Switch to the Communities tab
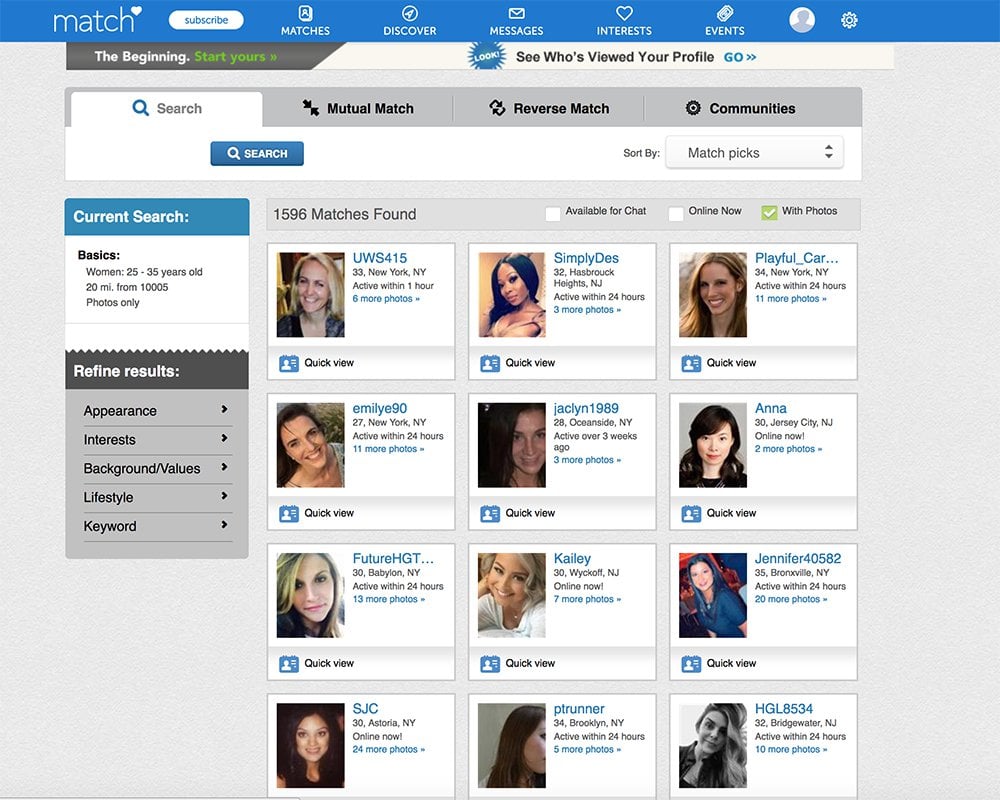 point(740,109)
